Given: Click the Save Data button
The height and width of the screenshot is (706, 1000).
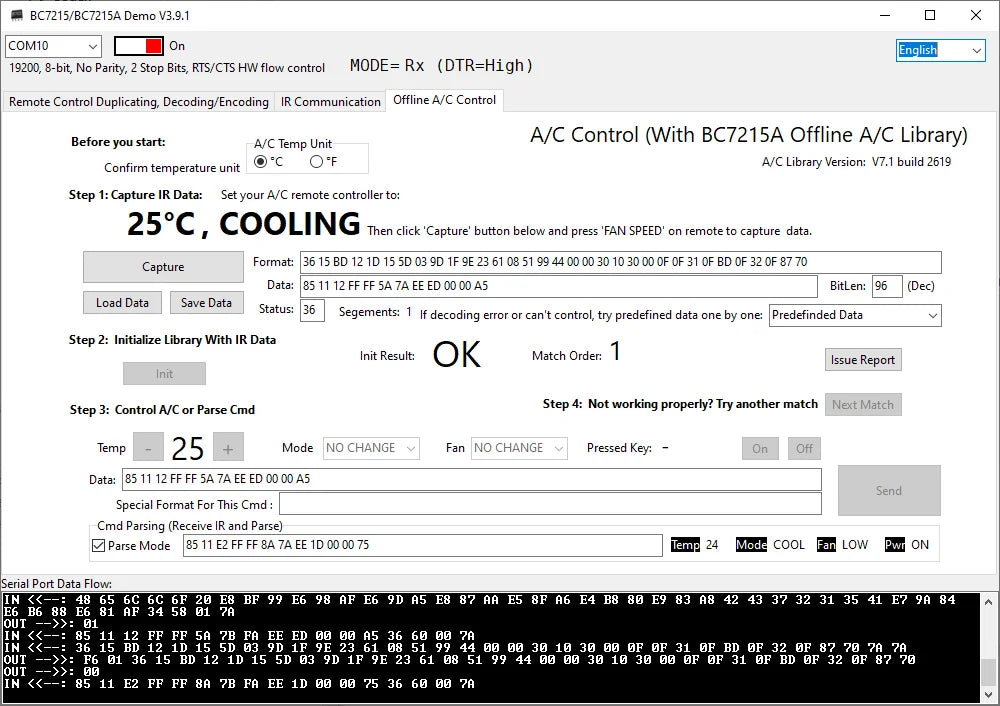Looking at the screenshot, I should point(207,302).
